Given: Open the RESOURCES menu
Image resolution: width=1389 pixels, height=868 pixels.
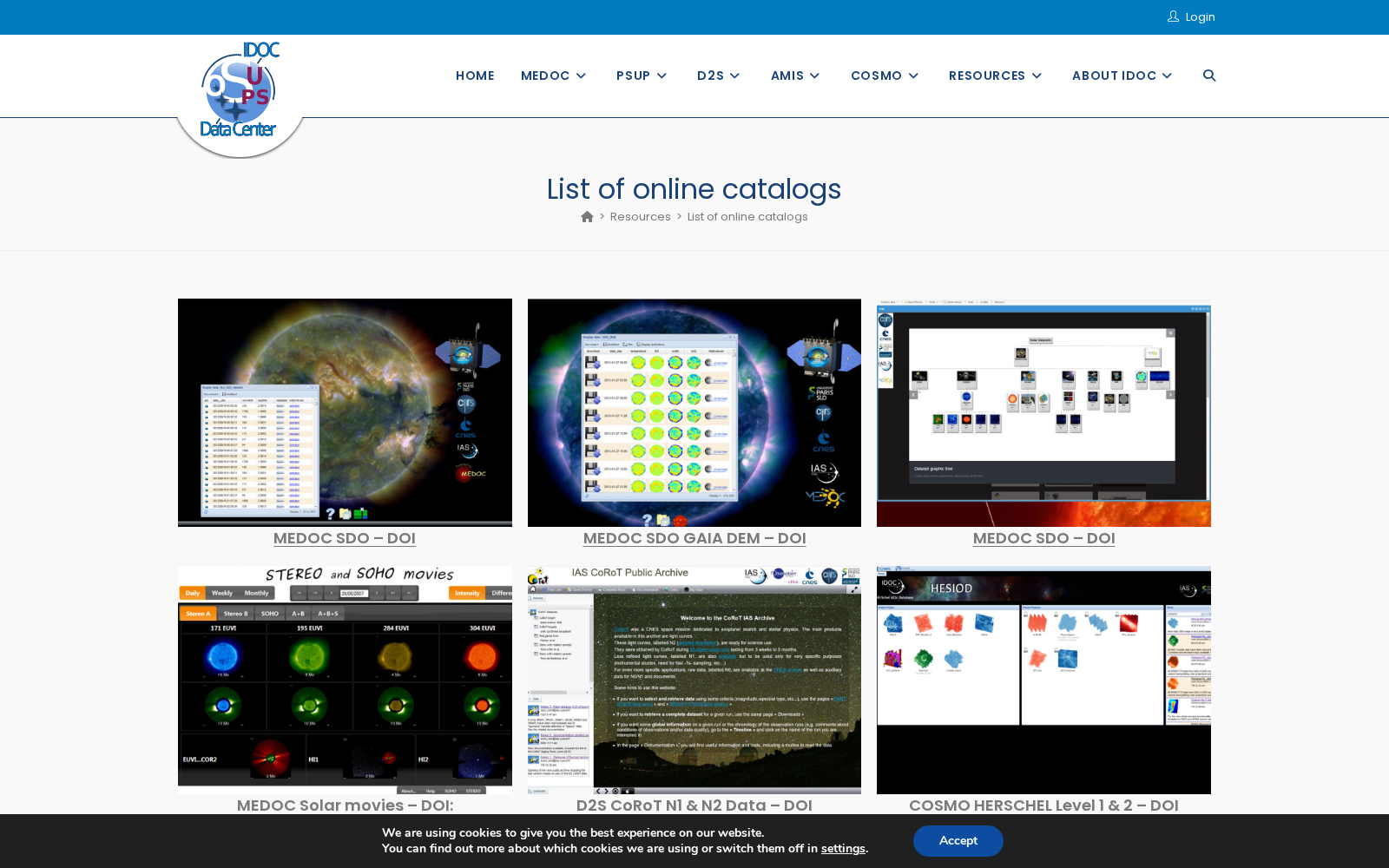Looking at the screenshot, I should click(987, 76).
